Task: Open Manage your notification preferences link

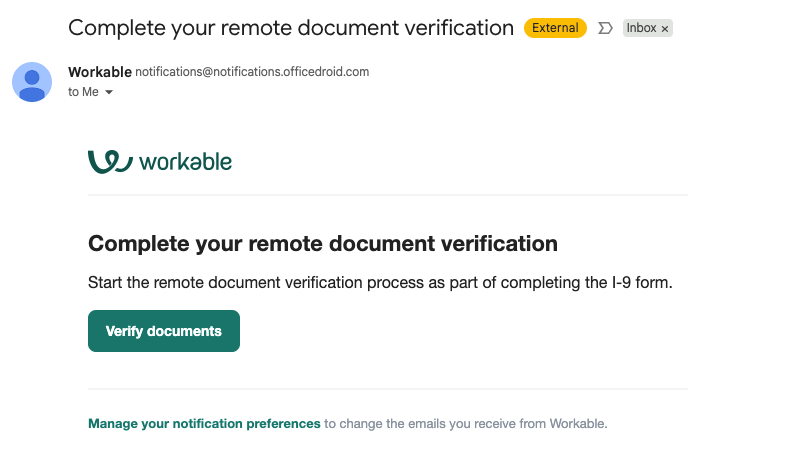Action: (x=204, y=424)
